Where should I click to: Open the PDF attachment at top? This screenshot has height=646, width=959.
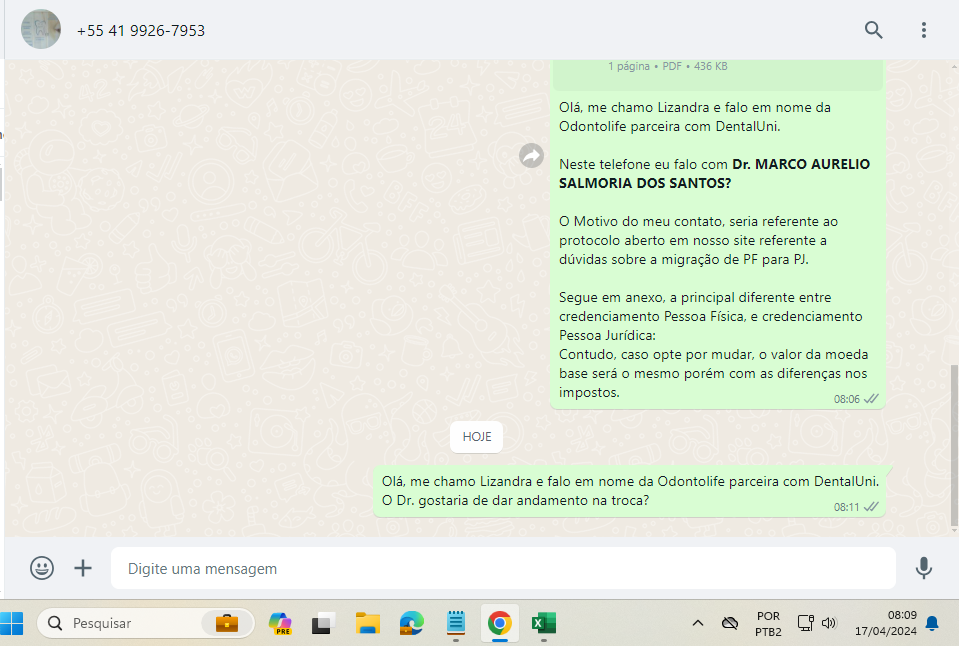point(717,70)
